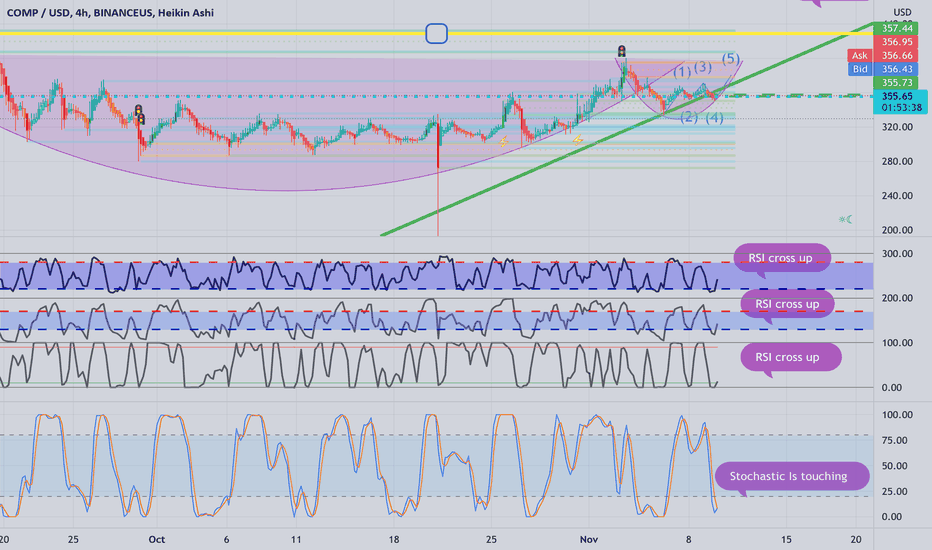Select the Elliott wave label (1)
932x550 pixels.
(x=682, y=73)
